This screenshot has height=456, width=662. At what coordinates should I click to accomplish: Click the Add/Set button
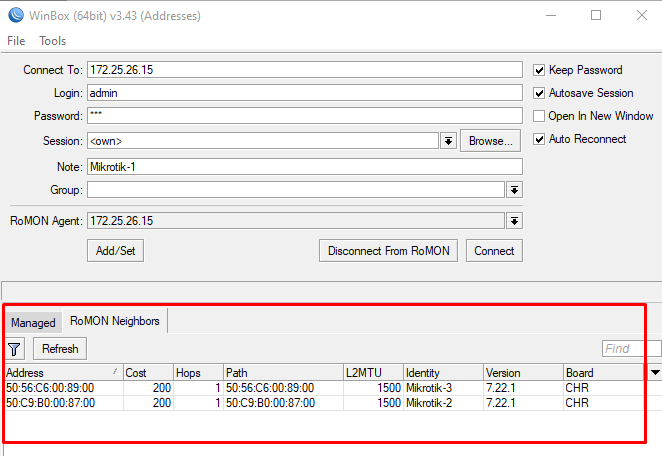point(115,251)
